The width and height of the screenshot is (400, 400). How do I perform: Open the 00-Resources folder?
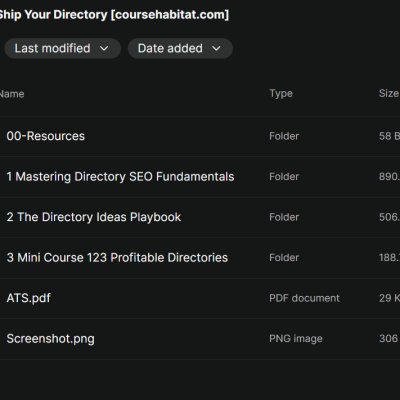tap(46, 136)
